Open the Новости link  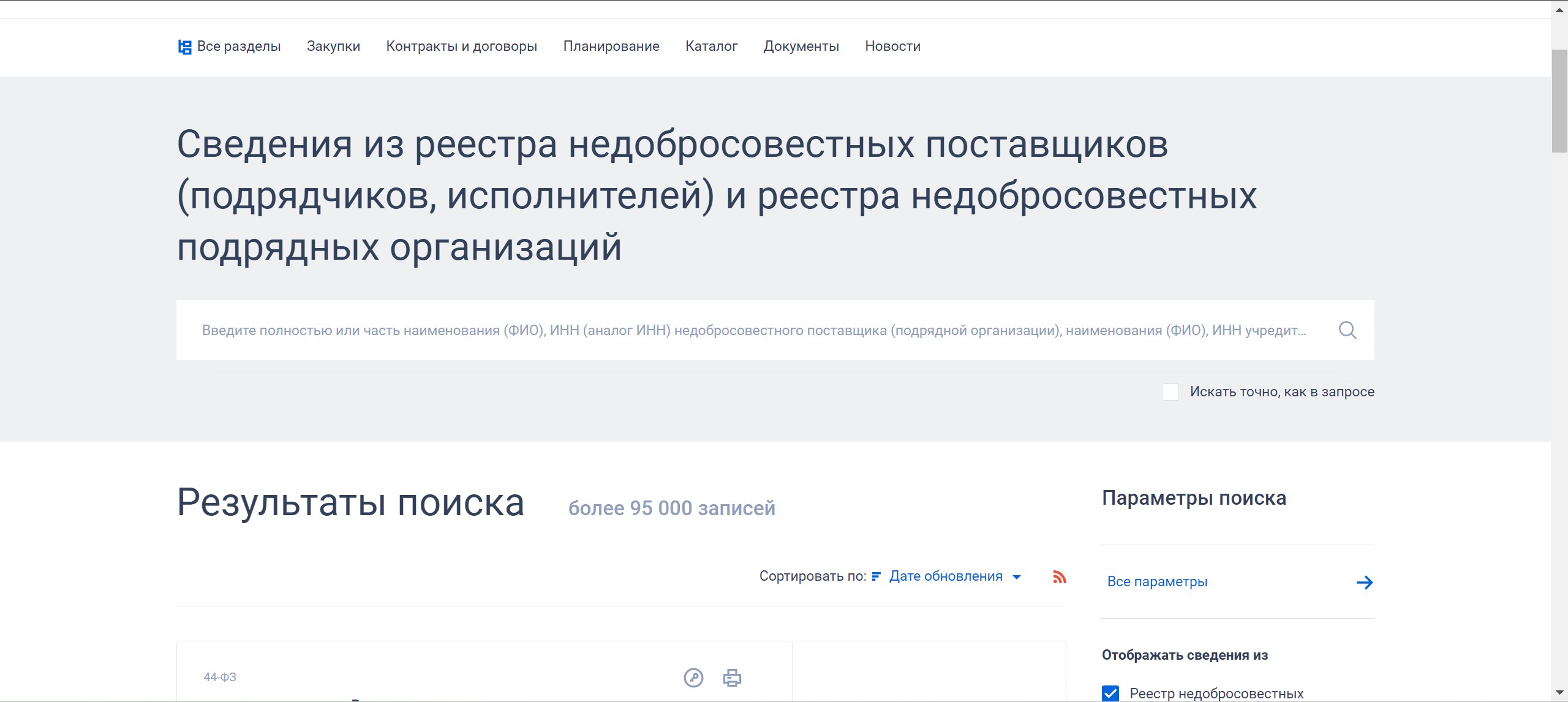pyautogui.click(x=892, y=47)
